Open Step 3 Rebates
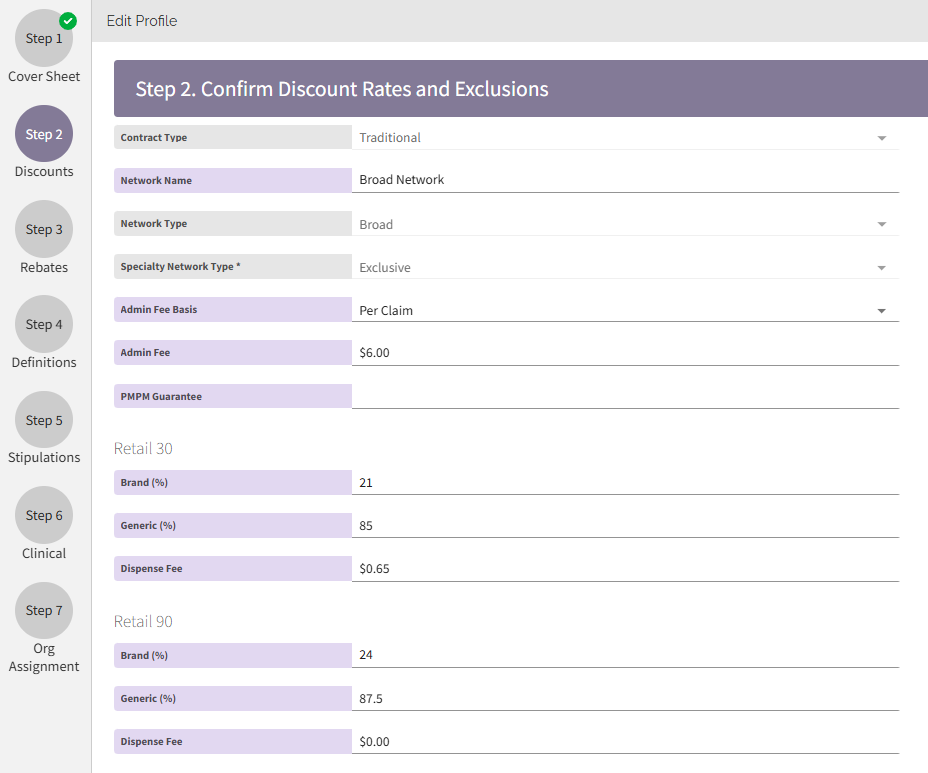 tap(43, 228)
